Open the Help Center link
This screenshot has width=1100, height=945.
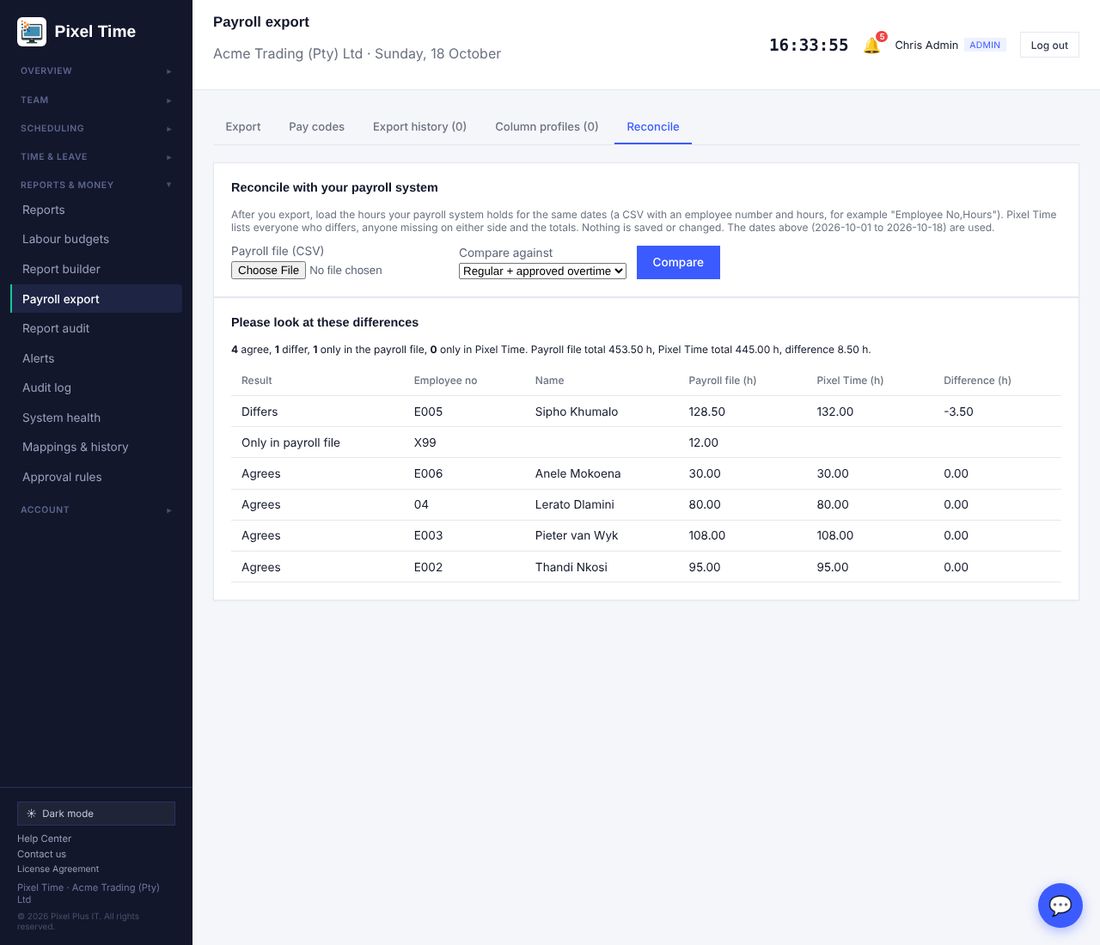pos(44,838)
